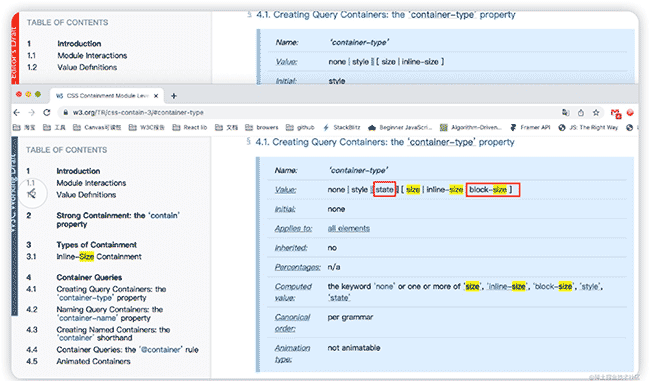Go to Types of Containment section

click(x=97, y=245)
